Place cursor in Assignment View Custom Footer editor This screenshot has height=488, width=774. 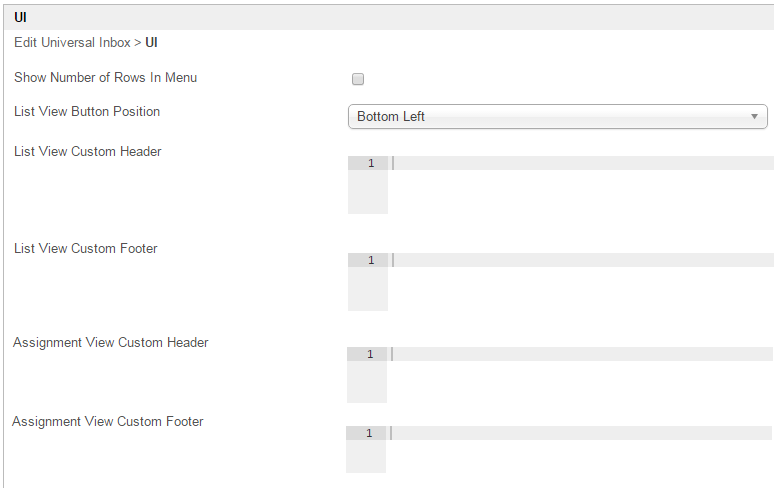(x=580, y=433)
